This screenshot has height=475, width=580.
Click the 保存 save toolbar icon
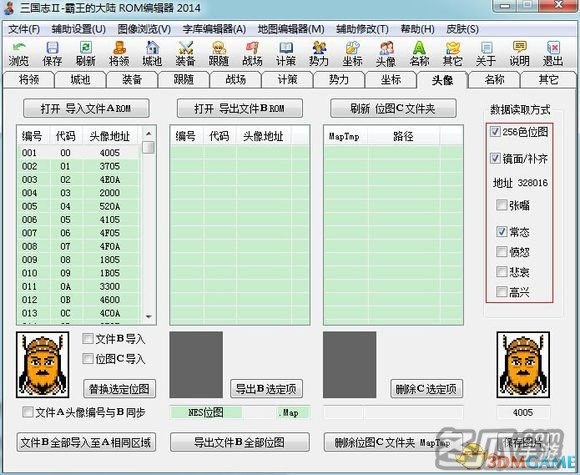coord(52,54)
